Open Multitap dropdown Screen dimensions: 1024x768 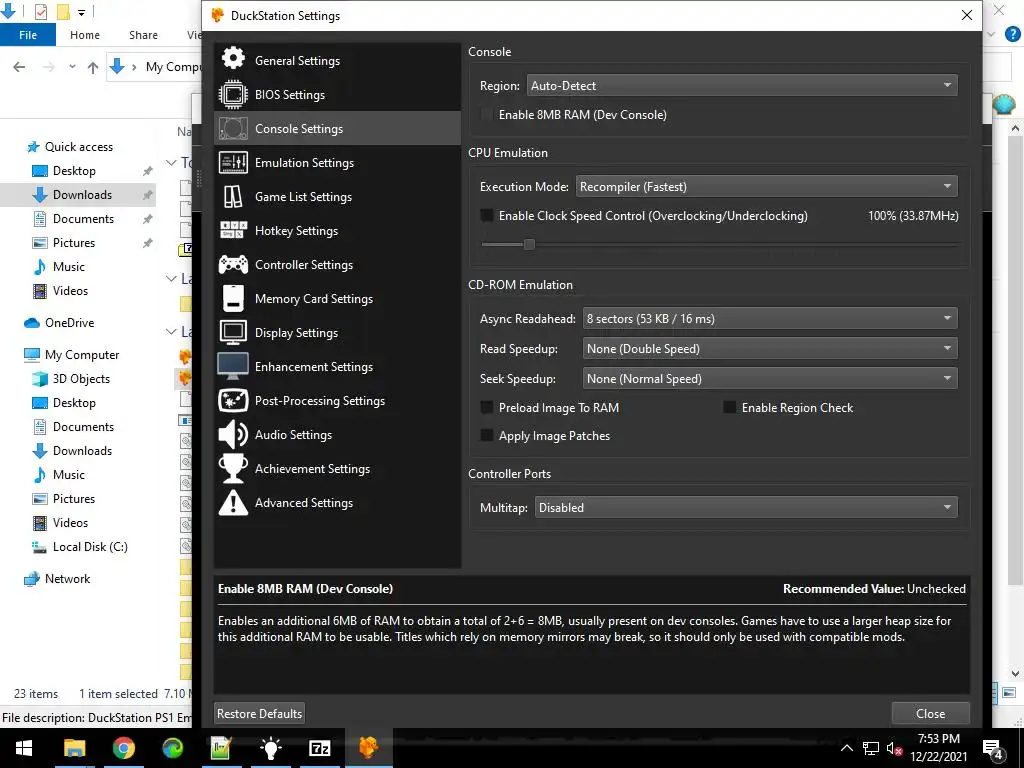[x=746, y=507]
